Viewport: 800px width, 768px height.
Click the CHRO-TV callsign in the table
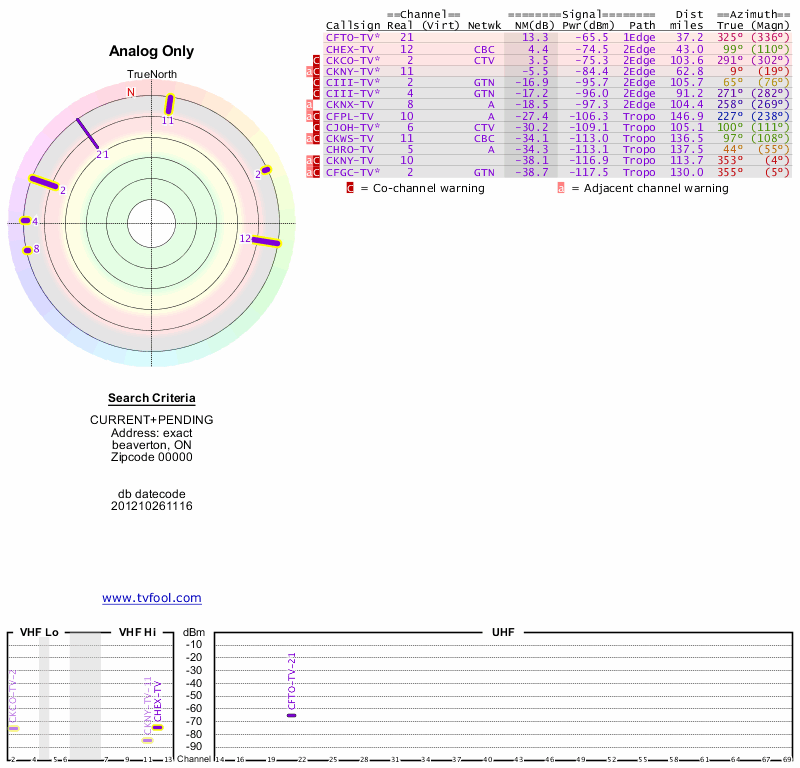click(x=349, y=149)
